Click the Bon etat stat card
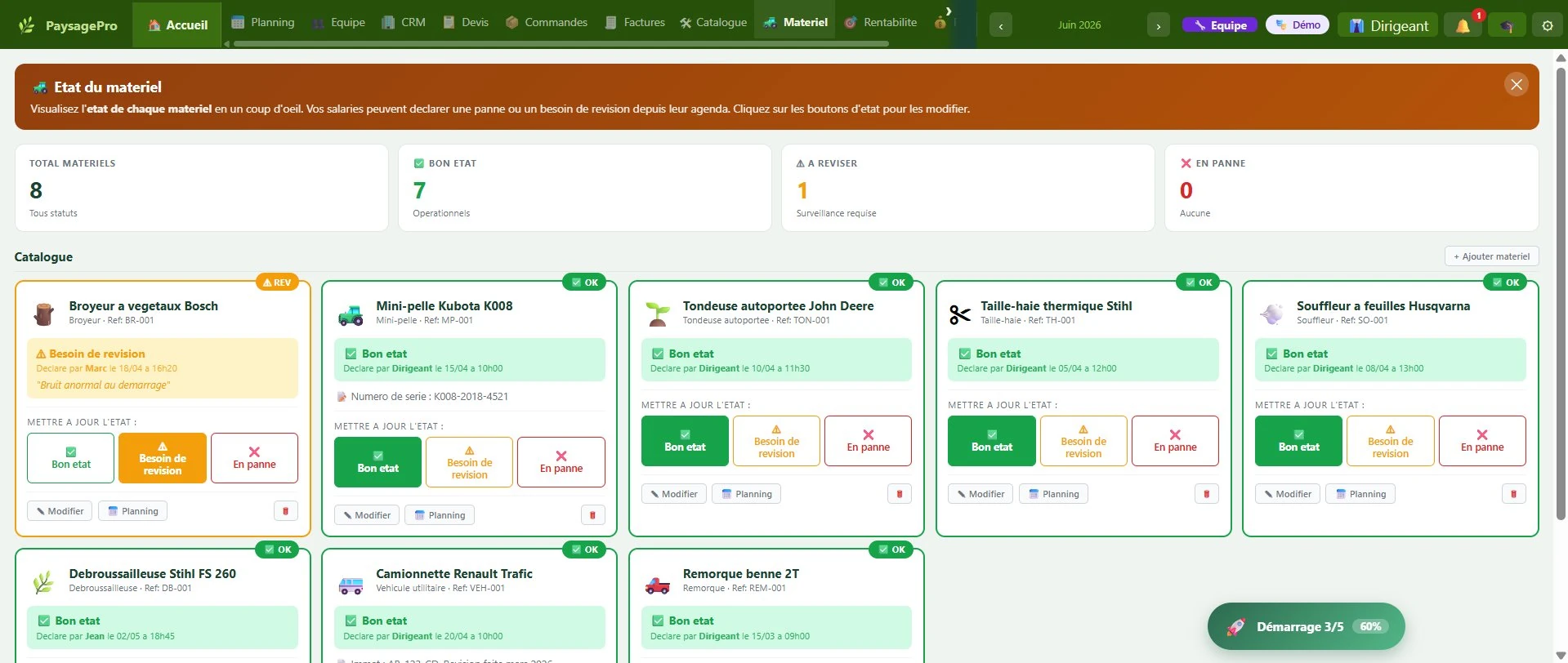Screen dimensions: 1568x663 (585, 188)
